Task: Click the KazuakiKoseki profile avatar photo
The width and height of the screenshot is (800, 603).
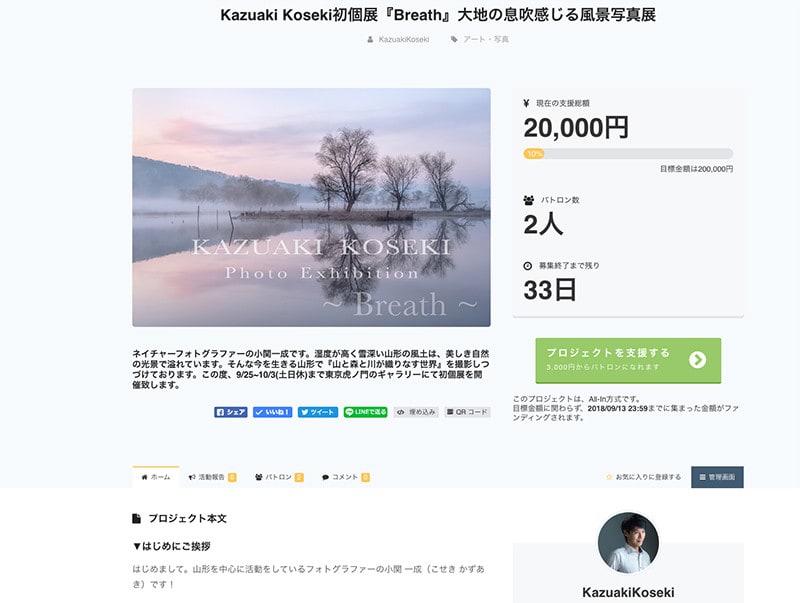Action: (x=628, y=543)
